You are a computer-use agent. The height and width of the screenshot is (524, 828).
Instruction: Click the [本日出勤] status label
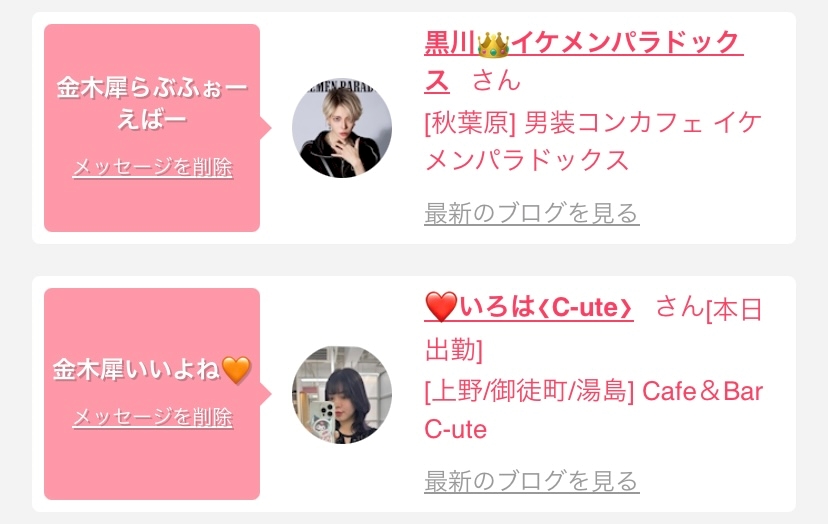(x=593, y=329)
